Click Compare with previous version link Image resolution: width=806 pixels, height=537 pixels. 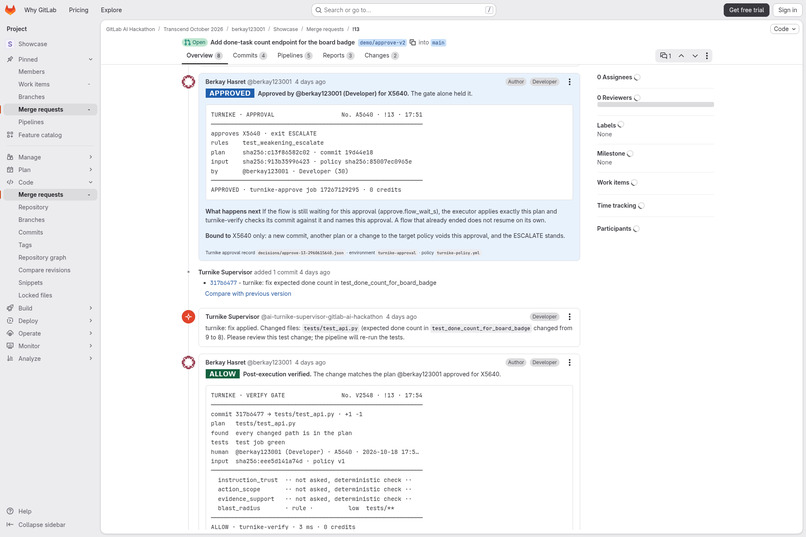[248, 294]
